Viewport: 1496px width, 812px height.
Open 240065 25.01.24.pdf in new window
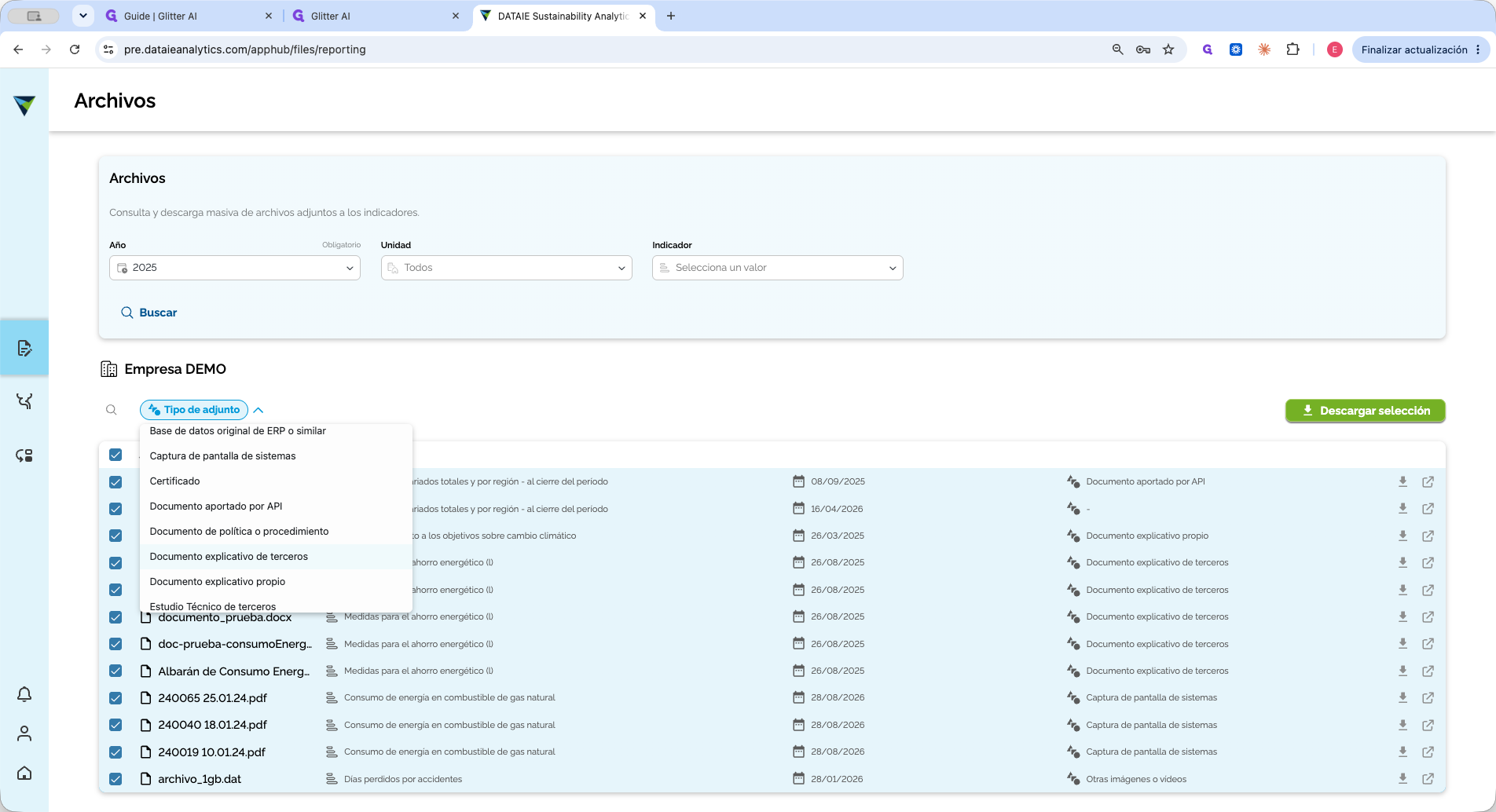(x=1428, y=697)
